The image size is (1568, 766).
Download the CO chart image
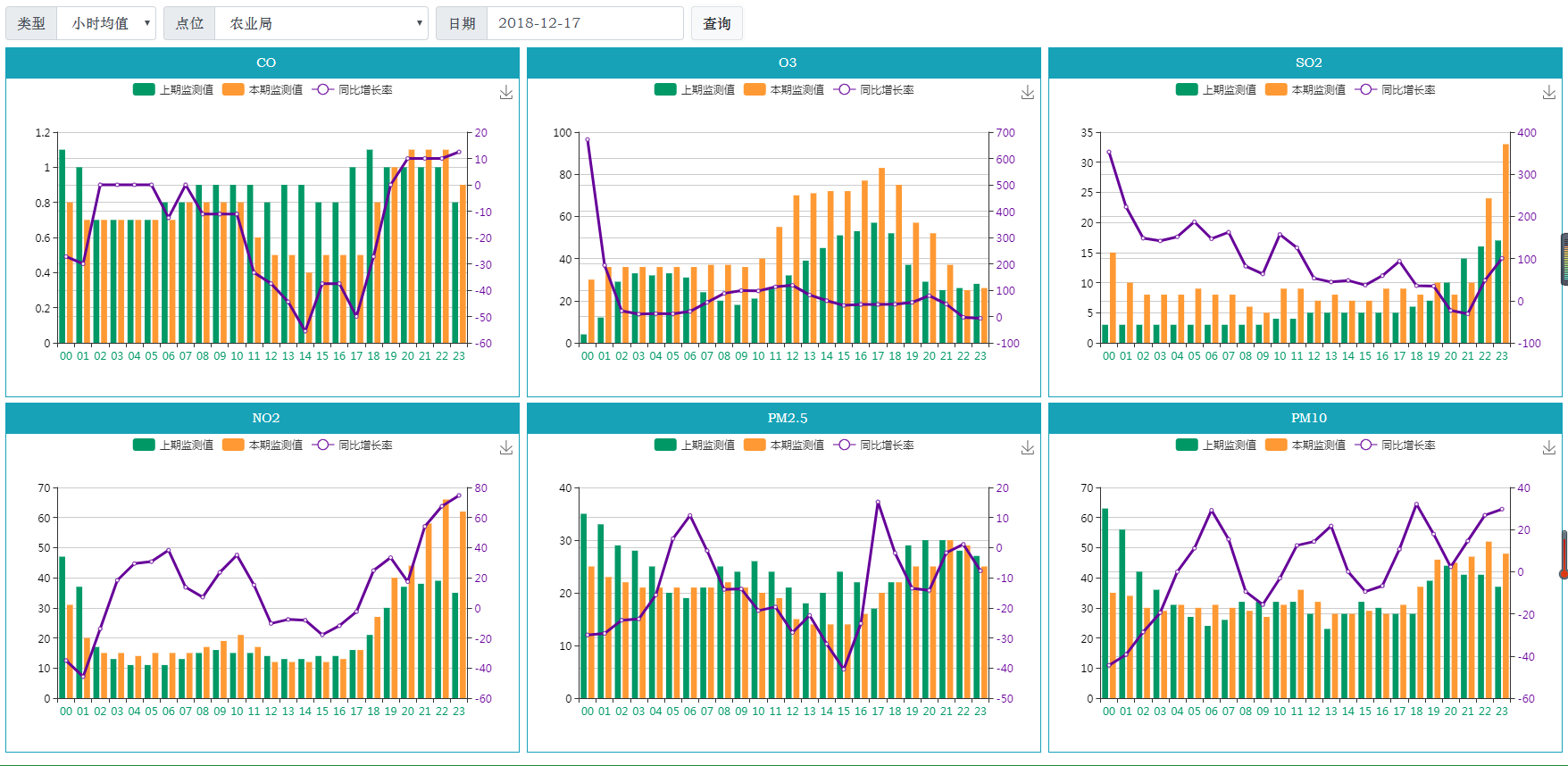pos(506,93)
